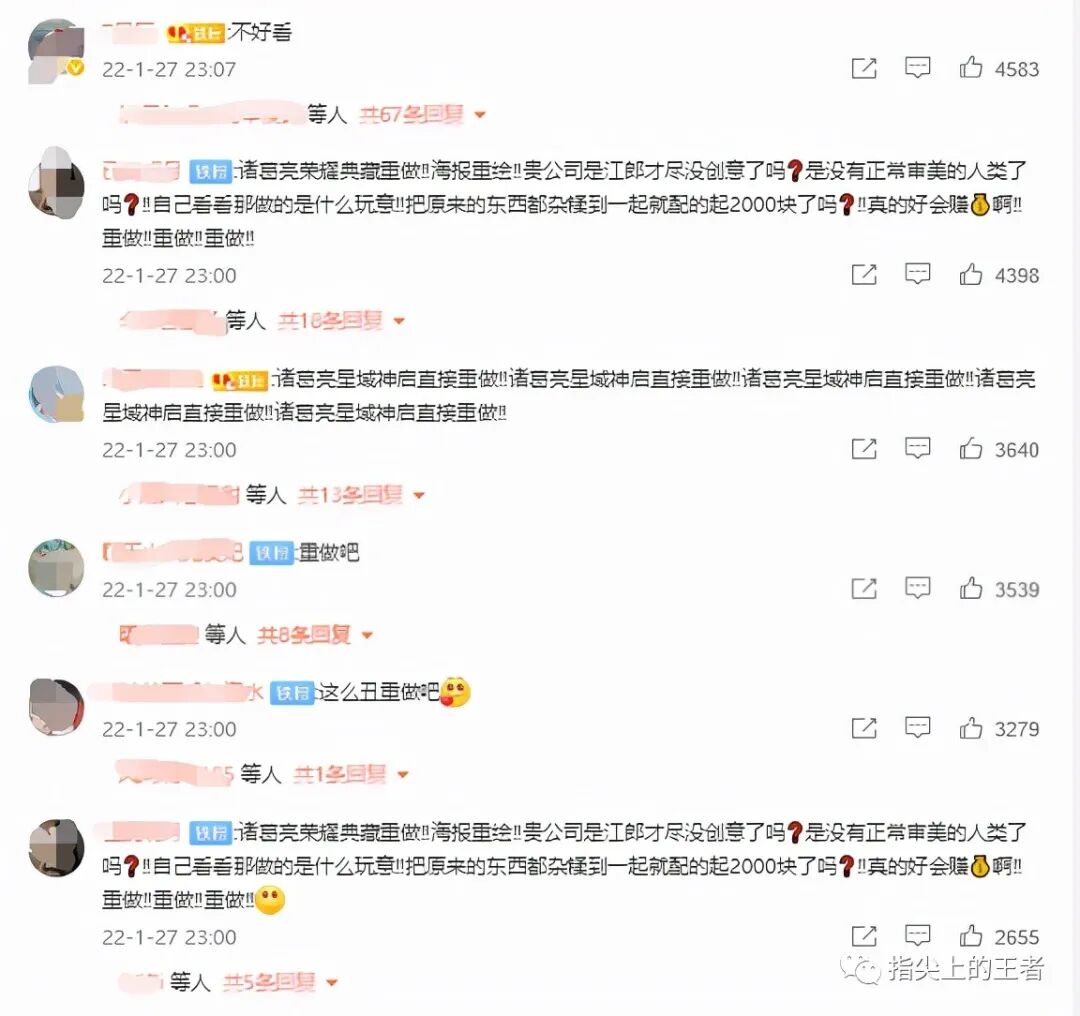Reply to the comment with 4398 likes
The width and height of the screenshot is (1080, 1016).
coord(917,274)
